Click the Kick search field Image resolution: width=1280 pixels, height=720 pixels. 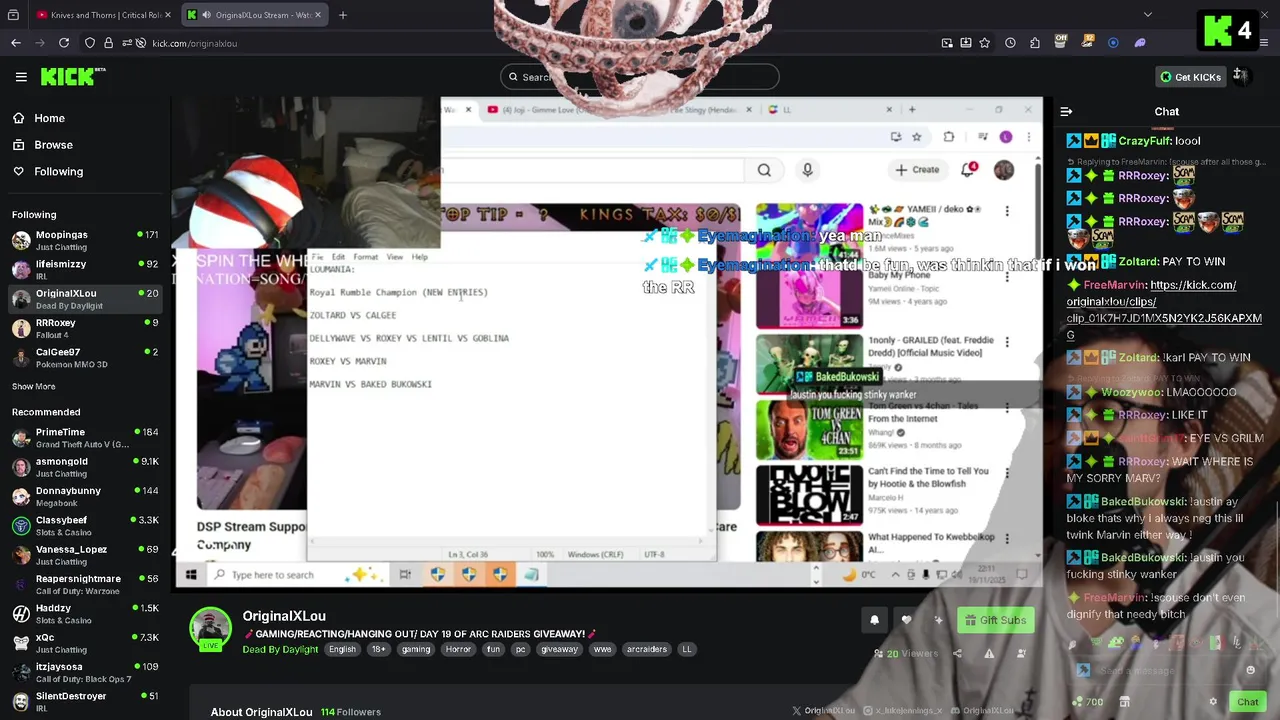coord(640,77)
